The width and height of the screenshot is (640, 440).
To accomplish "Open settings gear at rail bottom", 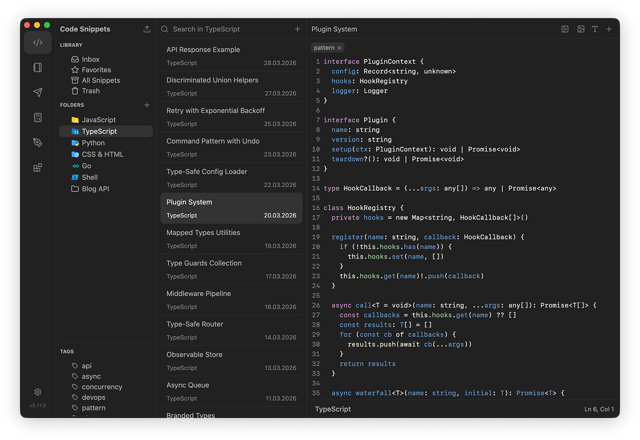I will tap(38, 392).
